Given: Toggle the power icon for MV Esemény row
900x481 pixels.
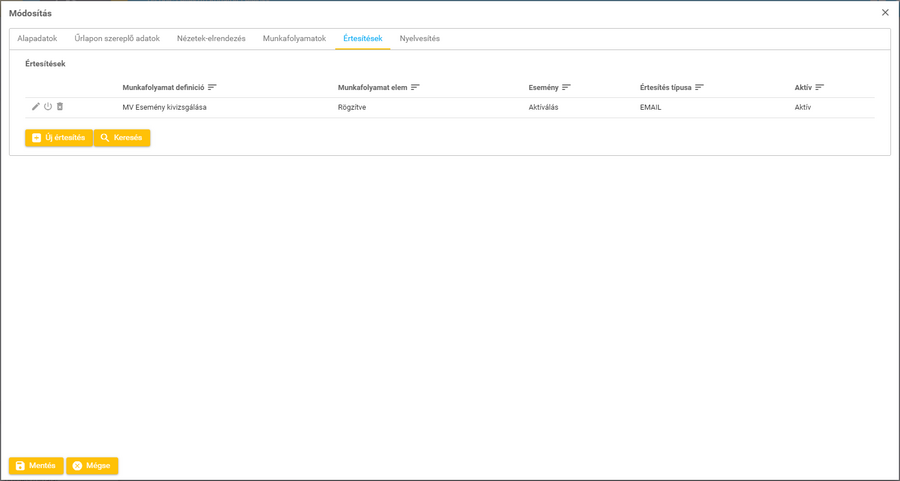Looking at the screenshot, I should tap(48, 107).
